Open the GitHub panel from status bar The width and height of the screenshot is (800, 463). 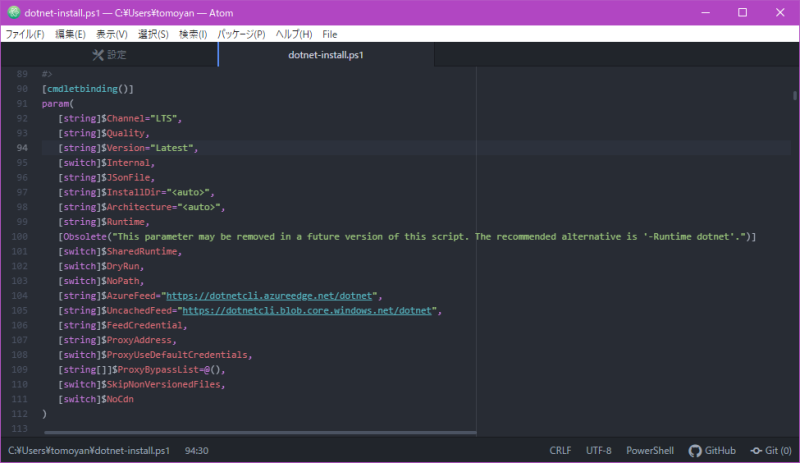[712, 451]
